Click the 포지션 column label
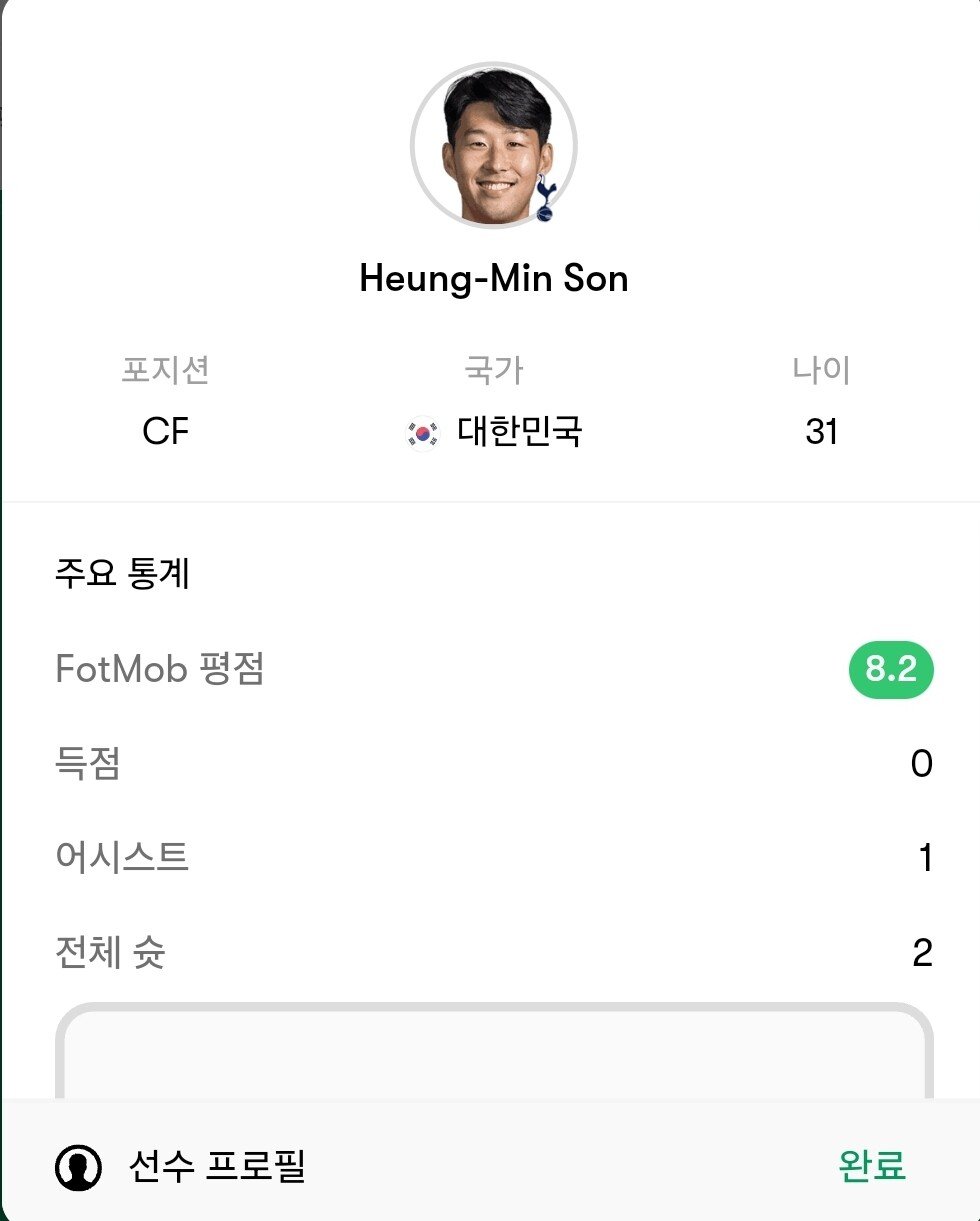Screen dimensions: 980x1221 166,371
